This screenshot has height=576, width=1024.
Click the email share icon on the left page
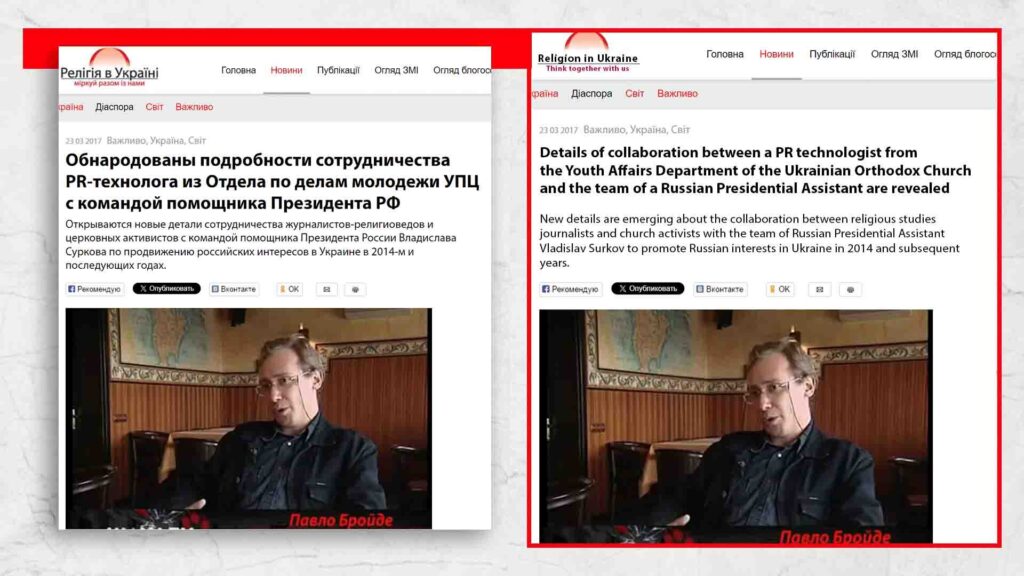point(327,289)
